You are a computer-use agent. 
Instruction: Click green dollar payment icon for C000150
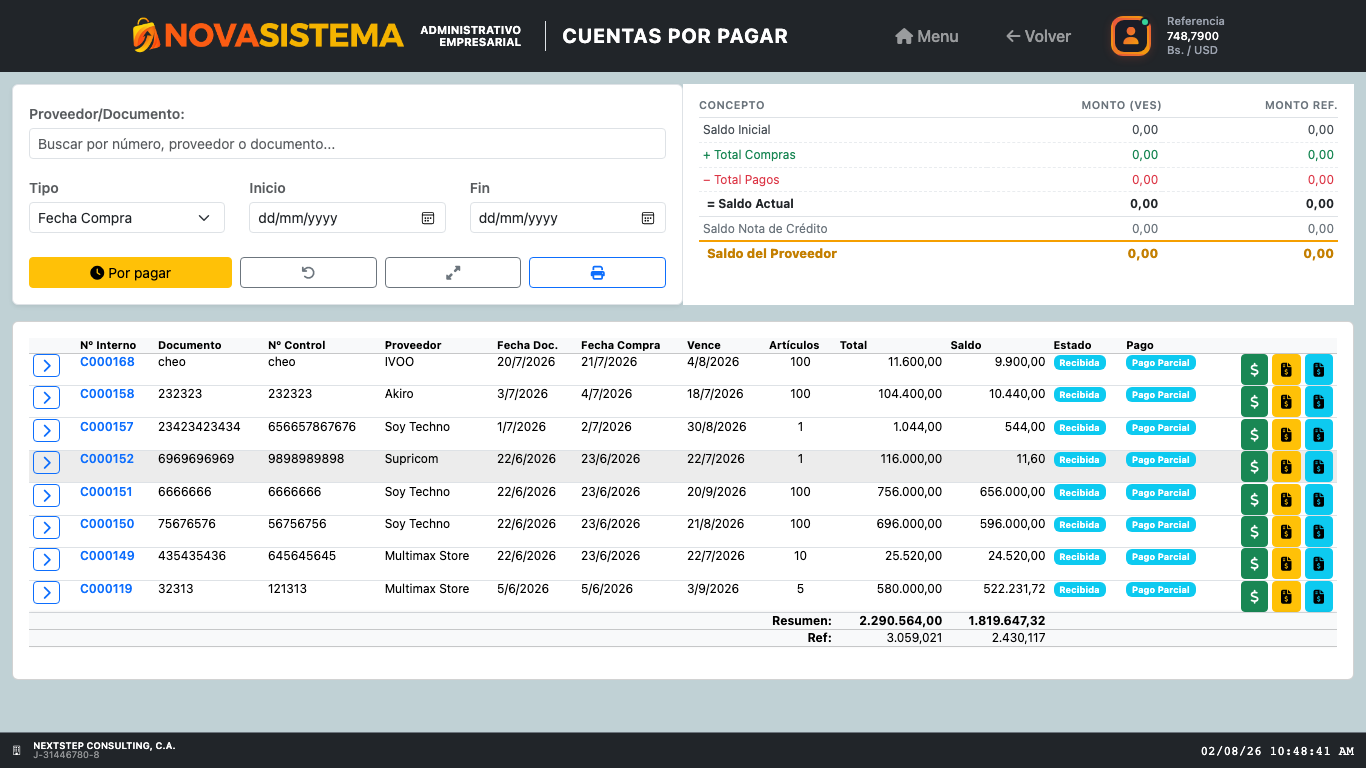coord(1254,531)
